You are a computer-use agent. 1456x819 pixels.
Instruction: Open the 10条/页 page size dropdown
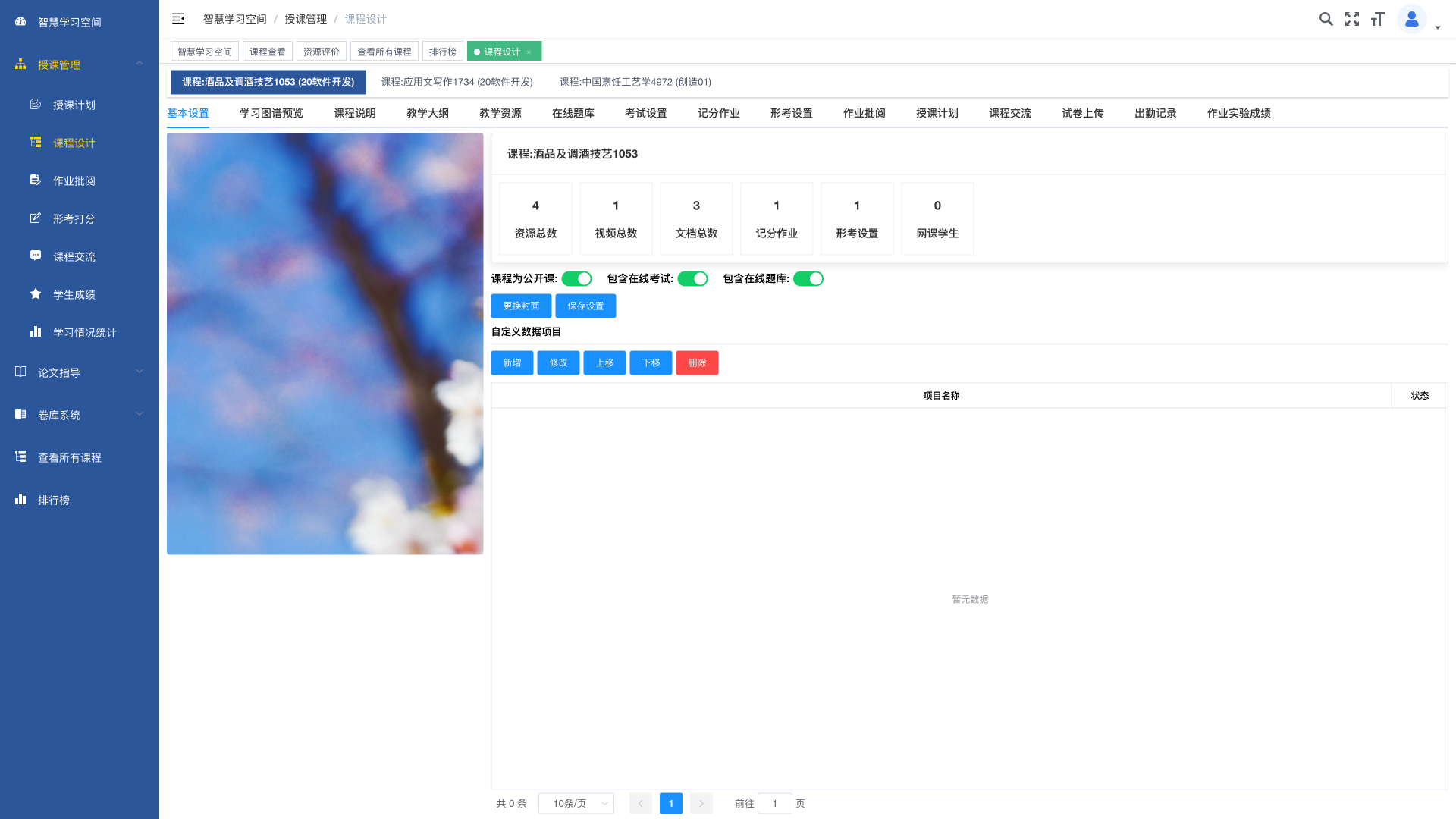point(576,803)
